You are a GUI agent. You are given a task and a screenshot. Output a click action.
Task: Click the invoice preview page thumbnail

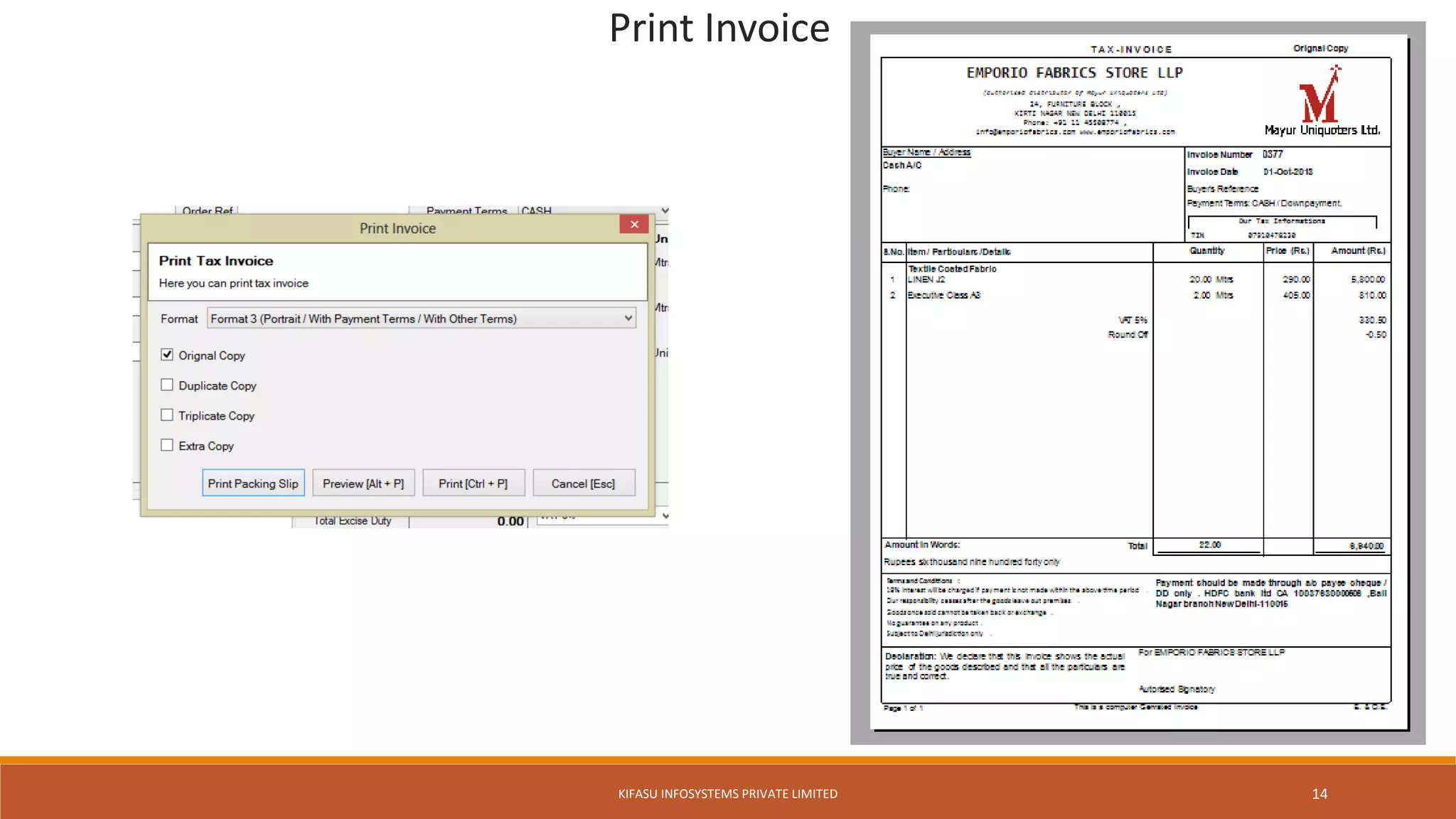click(x=1138, y=382)
